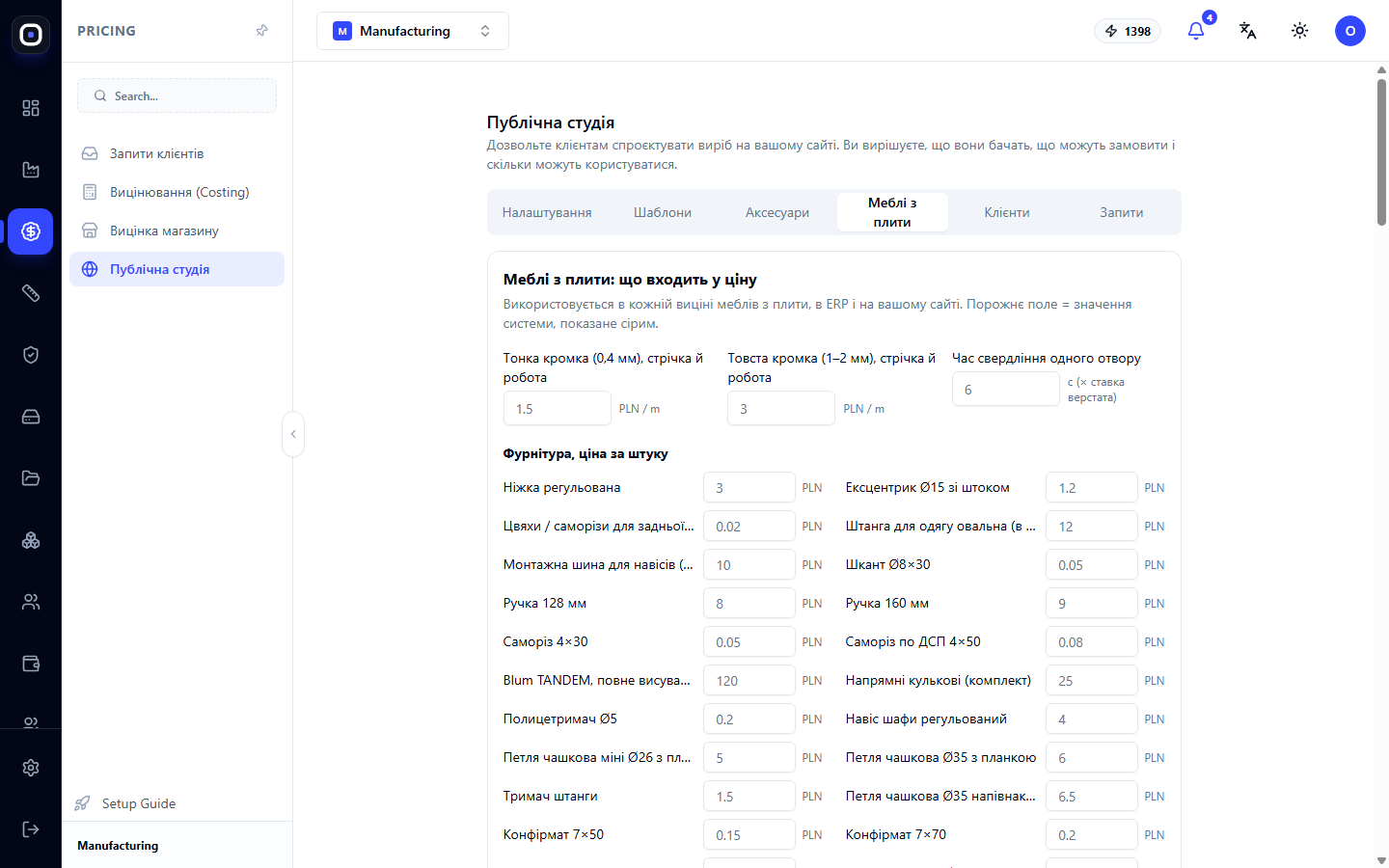The height and width of the screenshot is (868, 1389).
Task: Open the hard drive icon in the rail
Action: pyautogui.click(x=31, y=417)
